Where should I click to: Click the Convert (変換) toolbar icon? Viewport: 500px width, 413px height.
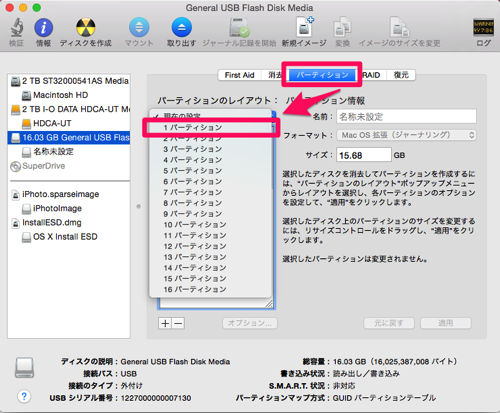[342, 27]
